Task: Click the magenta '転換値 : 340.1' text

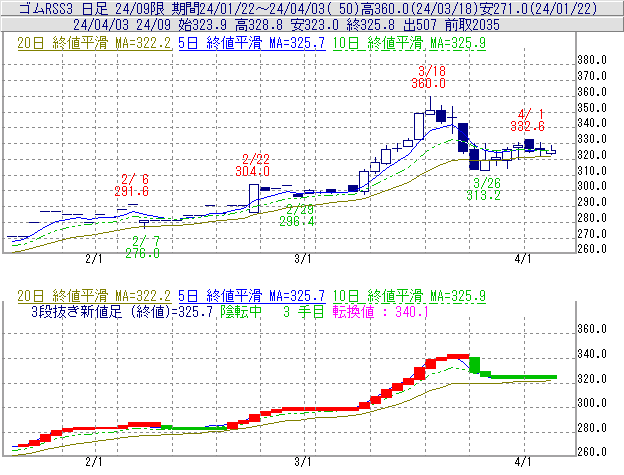Action: pyautogui.click(x=381, y=312)
